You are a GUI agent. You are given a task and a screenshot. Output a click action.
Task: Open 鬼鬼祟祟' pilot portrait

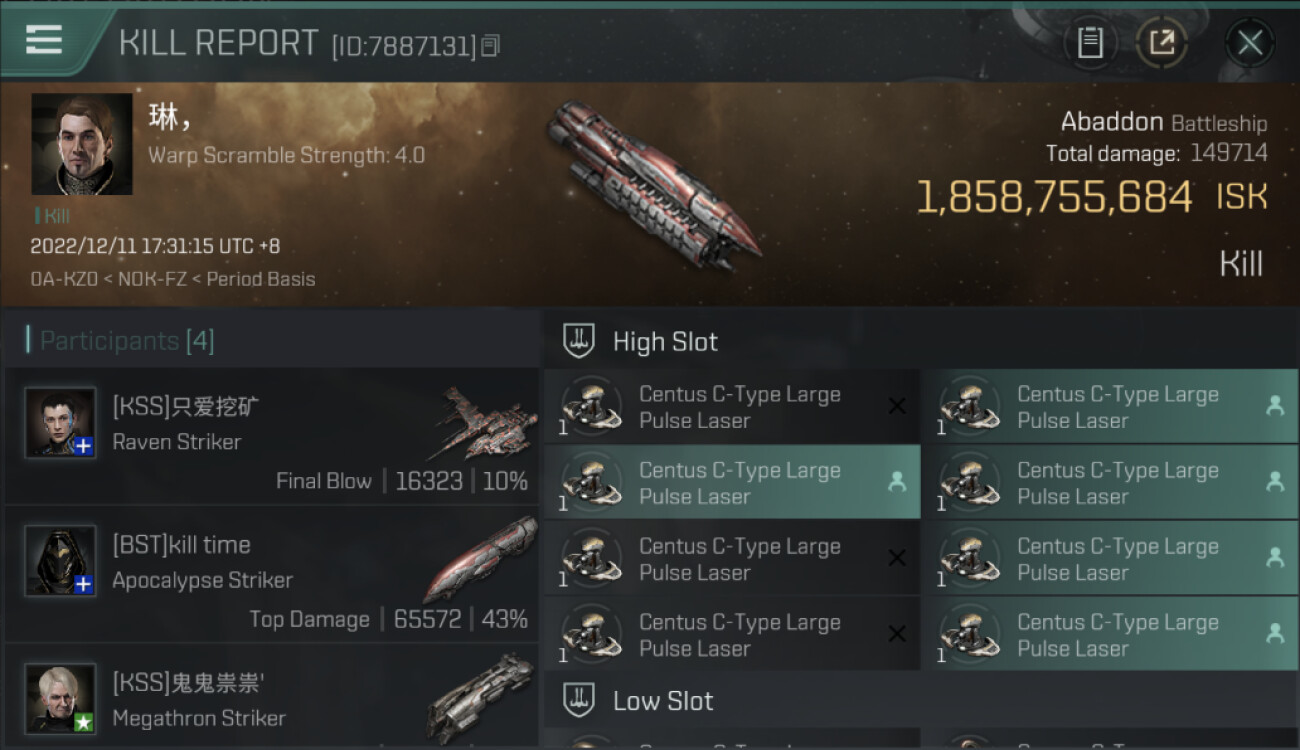[61, 698]
